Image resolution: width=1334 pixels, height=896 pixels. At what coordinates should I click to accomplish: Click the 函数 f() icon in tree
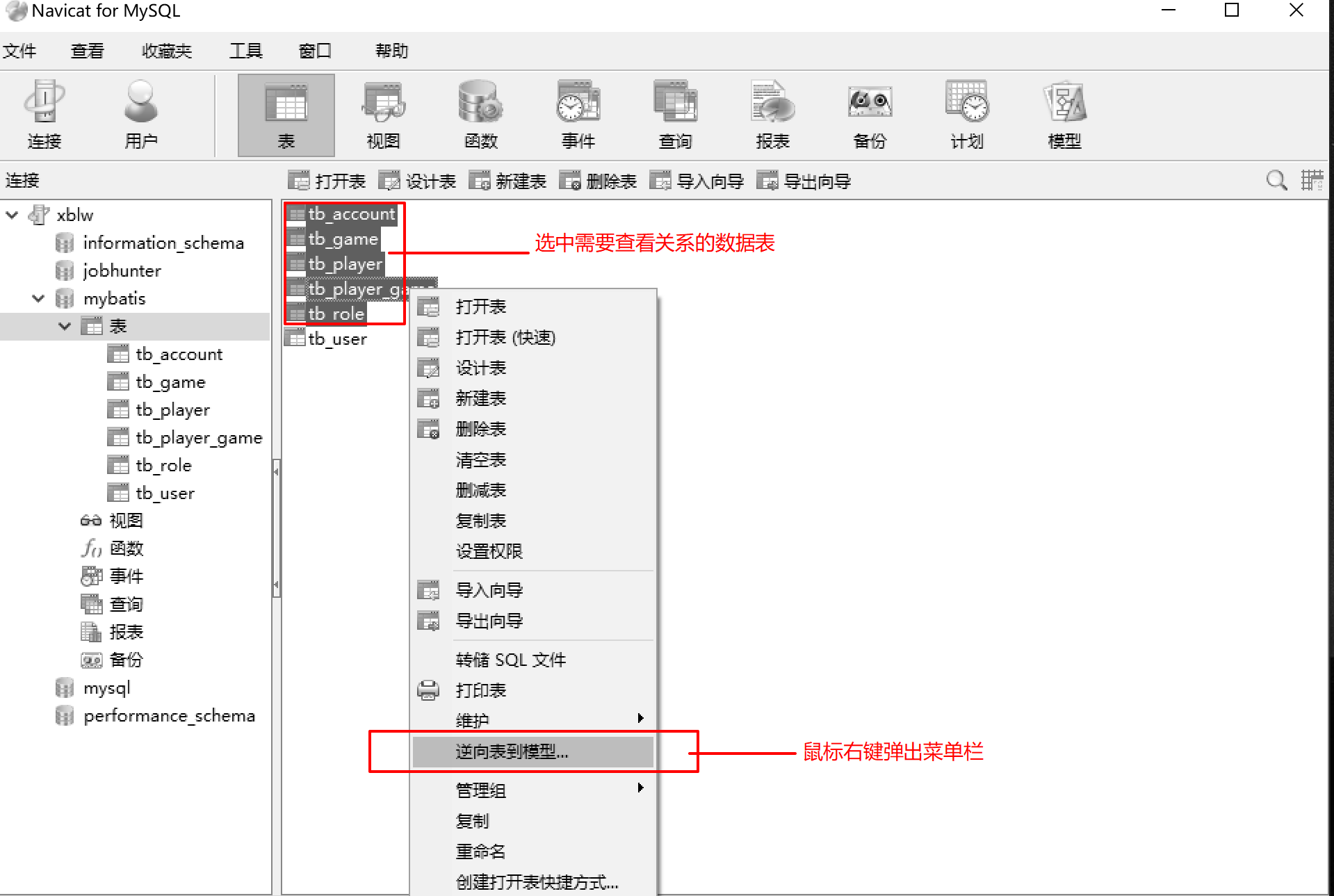91,548
